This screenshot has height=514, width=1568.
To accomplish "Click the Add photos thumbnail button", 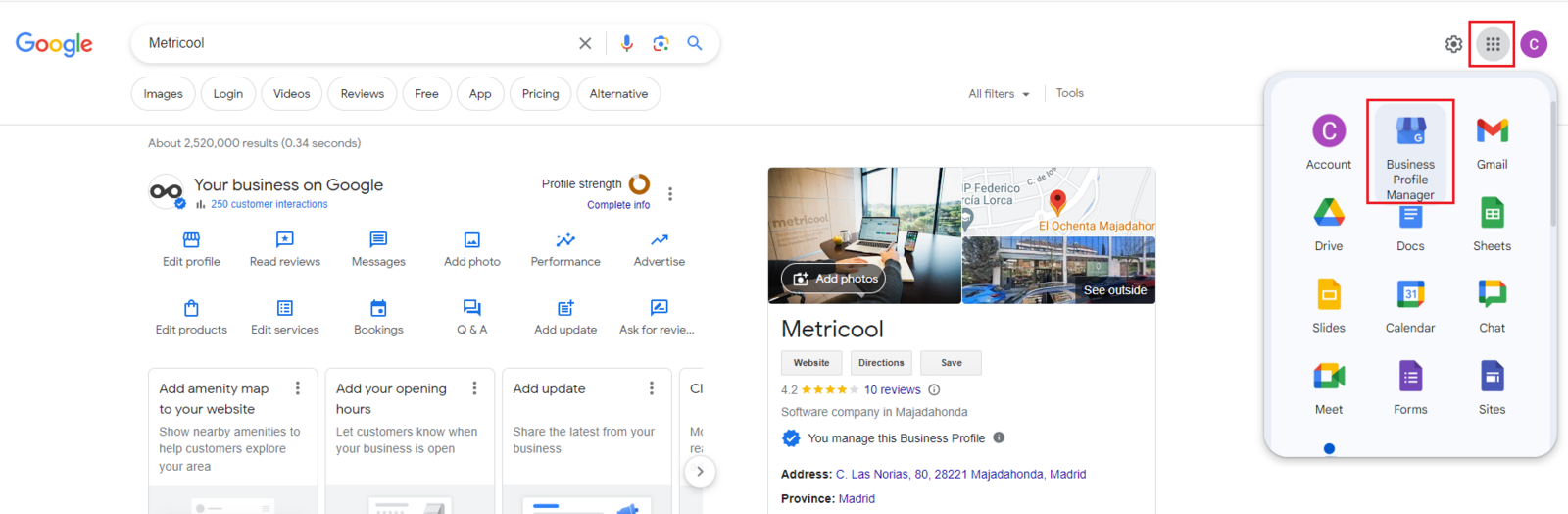I will (833, 279).
